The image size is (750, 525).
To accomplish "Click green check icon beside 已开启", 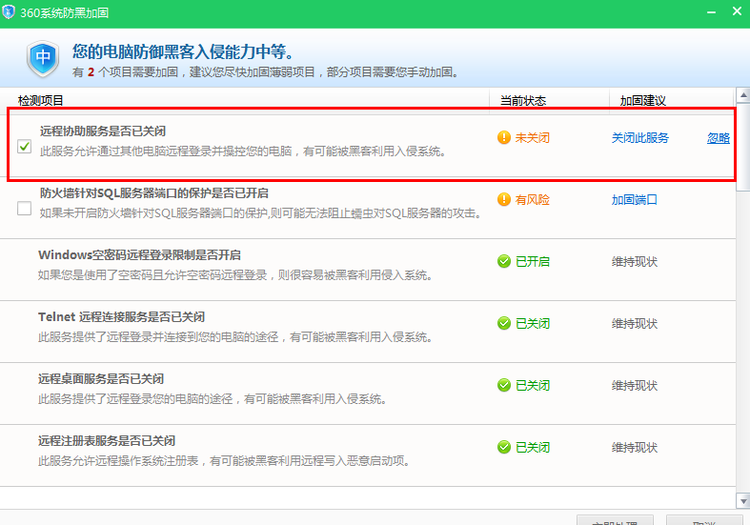I will coord(504,262).
